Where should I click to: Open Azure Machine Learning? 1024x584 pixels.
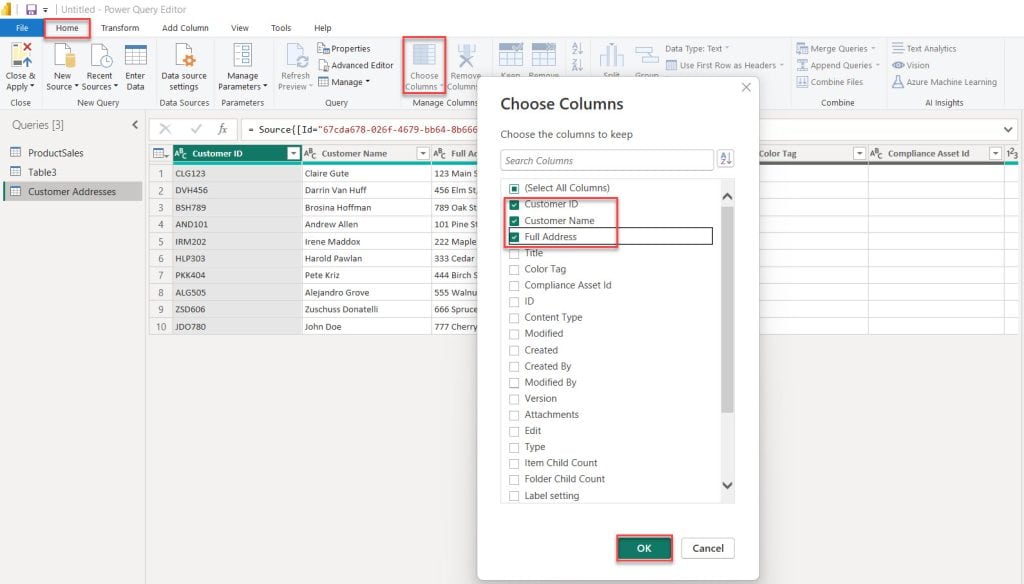(x=944, y=82)
